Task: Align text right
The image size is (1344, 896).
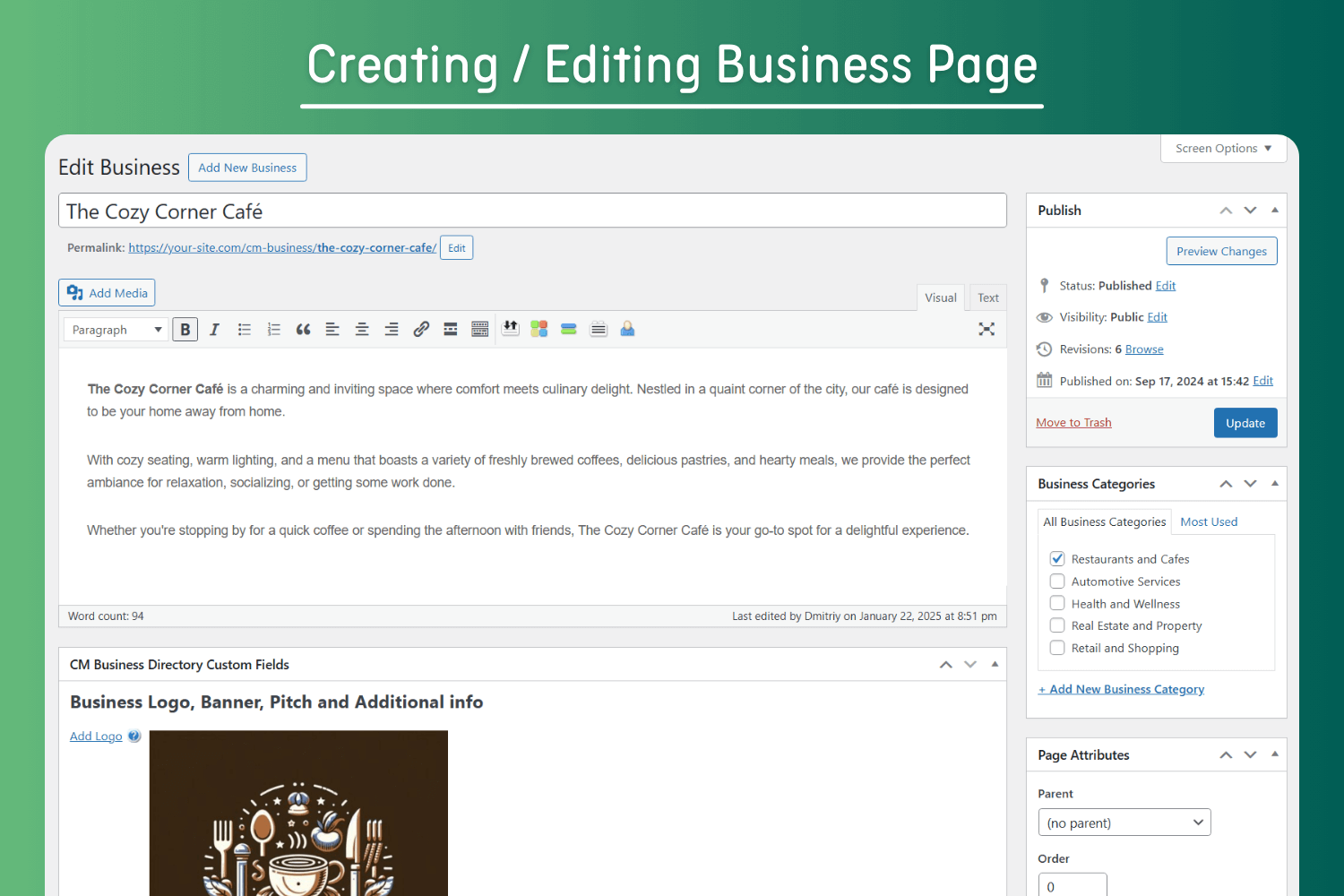Action: pos(392,330)
